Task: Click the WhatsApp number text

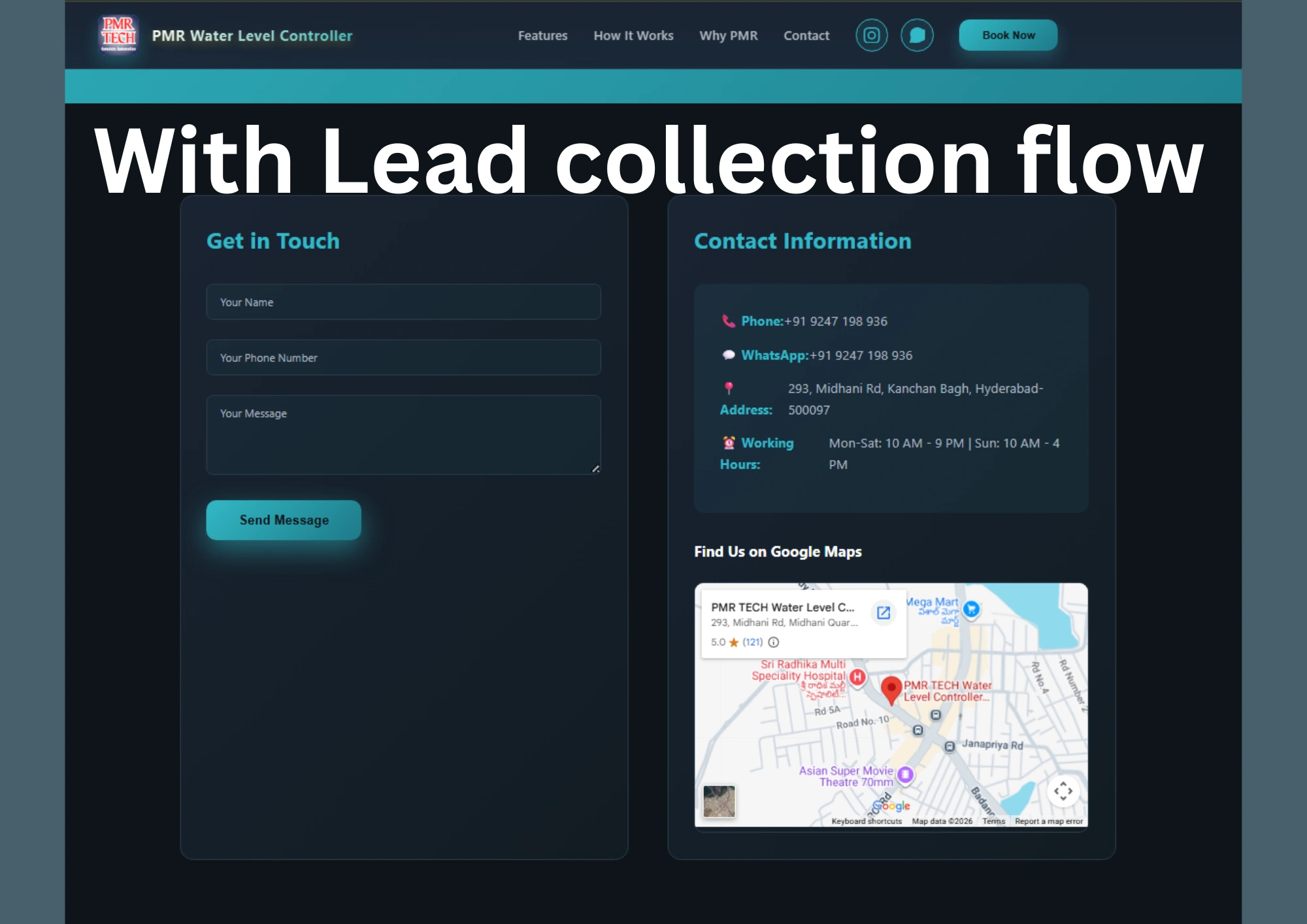Action: [861, 355]
